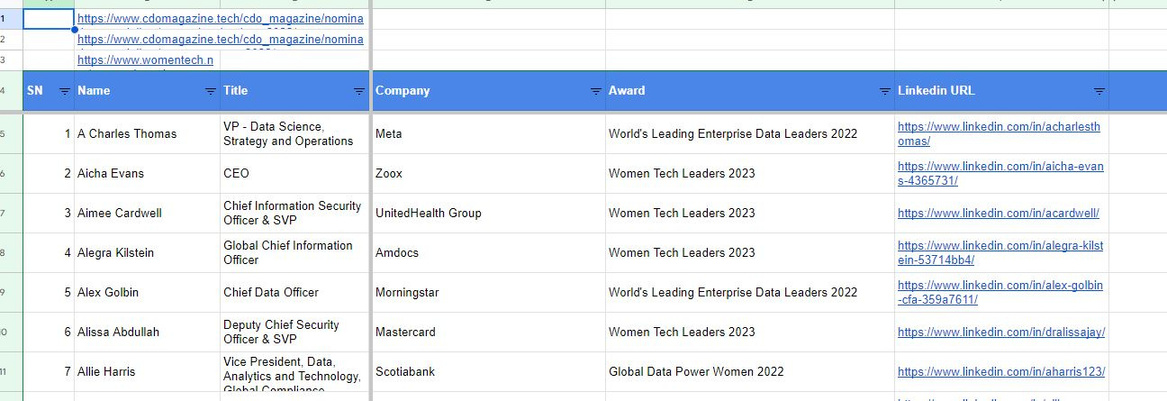This screenshot has height=401, width=1167.
Task: Open the SN column filter icon
Action: click(x=65, y=92)
